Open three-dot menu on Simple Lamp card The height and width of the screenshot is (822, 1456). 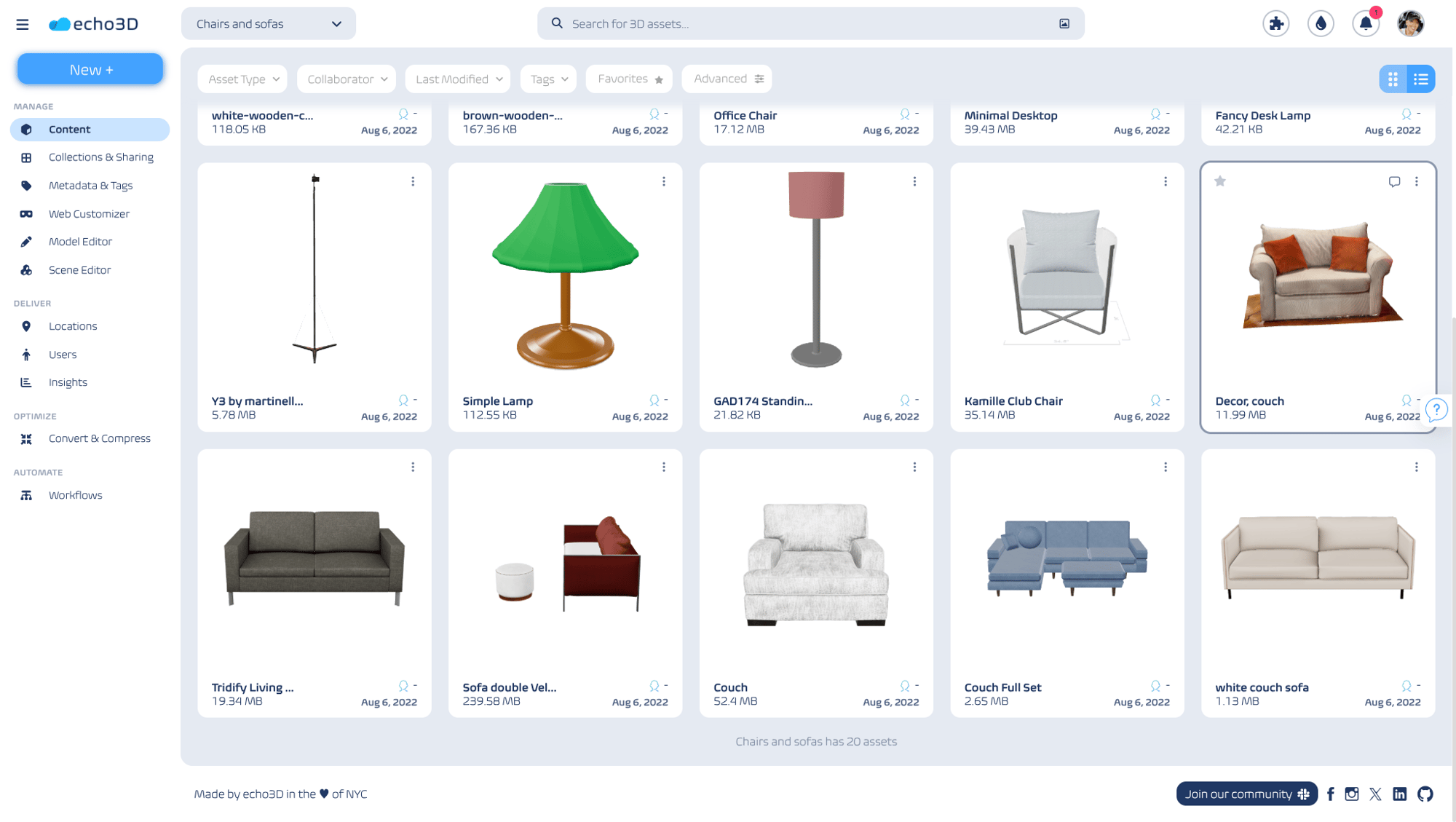coord(664,181)
